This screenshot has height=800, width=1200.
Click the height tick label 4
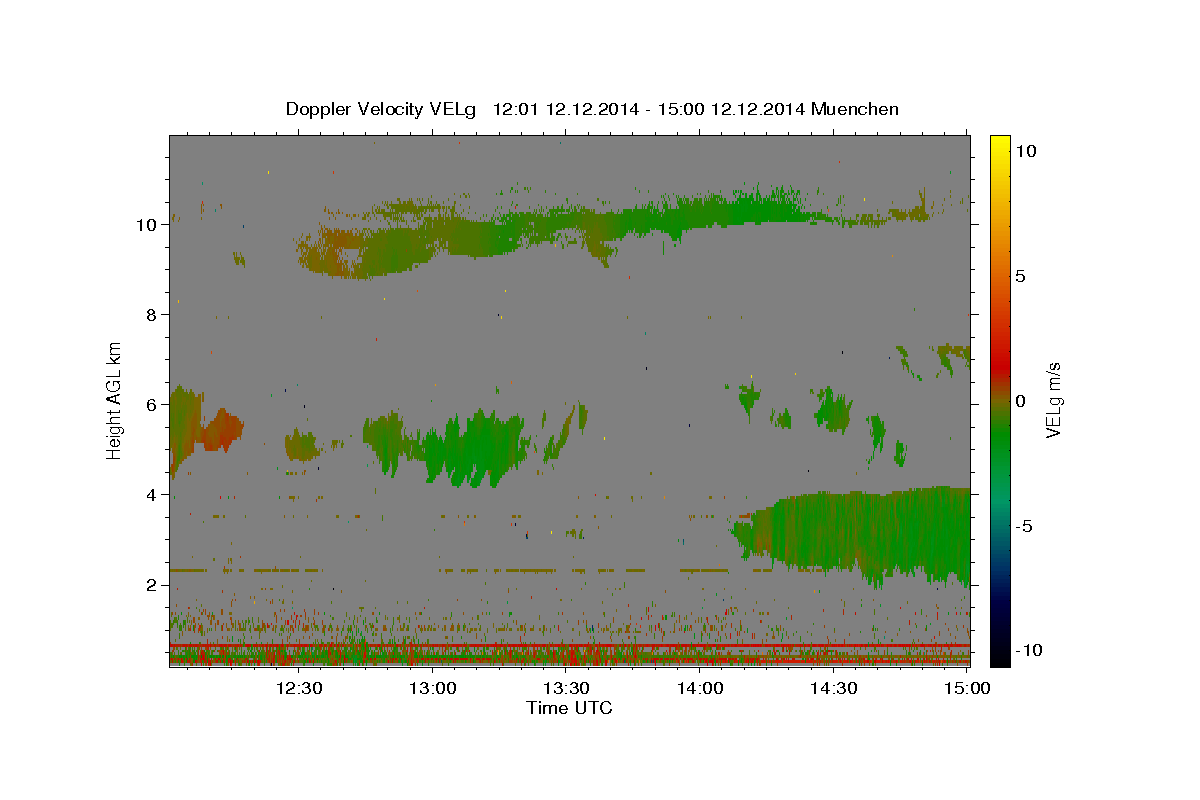pyautogui.click(x=152, y=495)
